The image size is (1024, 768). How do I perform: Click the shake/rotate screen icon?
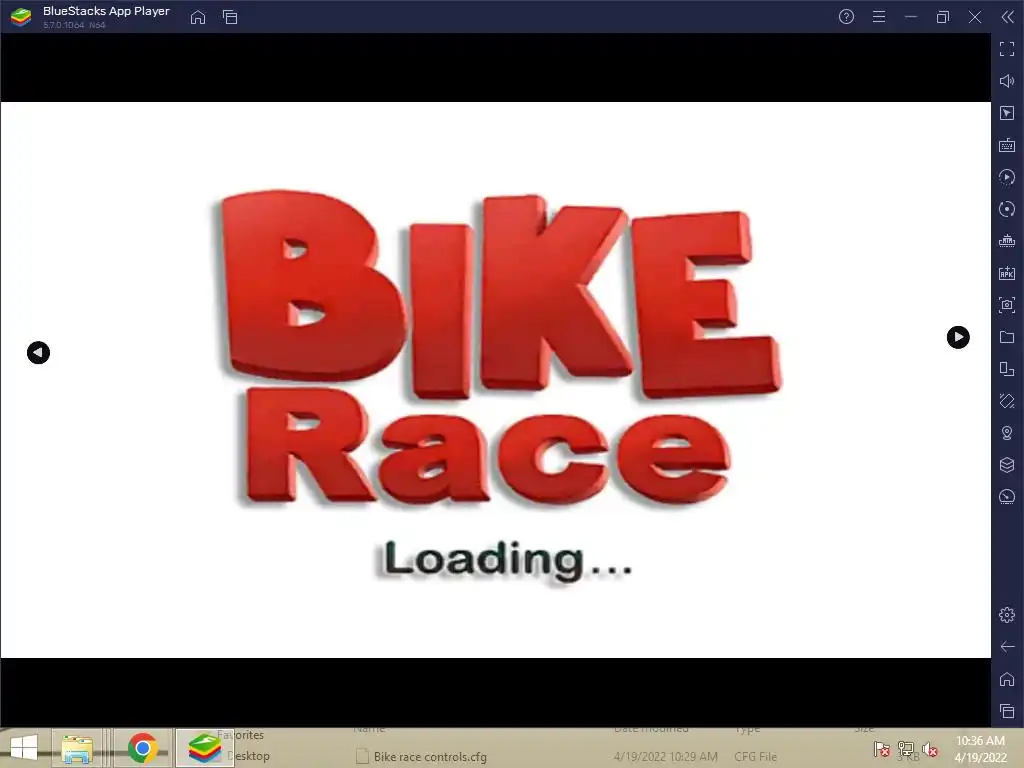coord(1007,401)
